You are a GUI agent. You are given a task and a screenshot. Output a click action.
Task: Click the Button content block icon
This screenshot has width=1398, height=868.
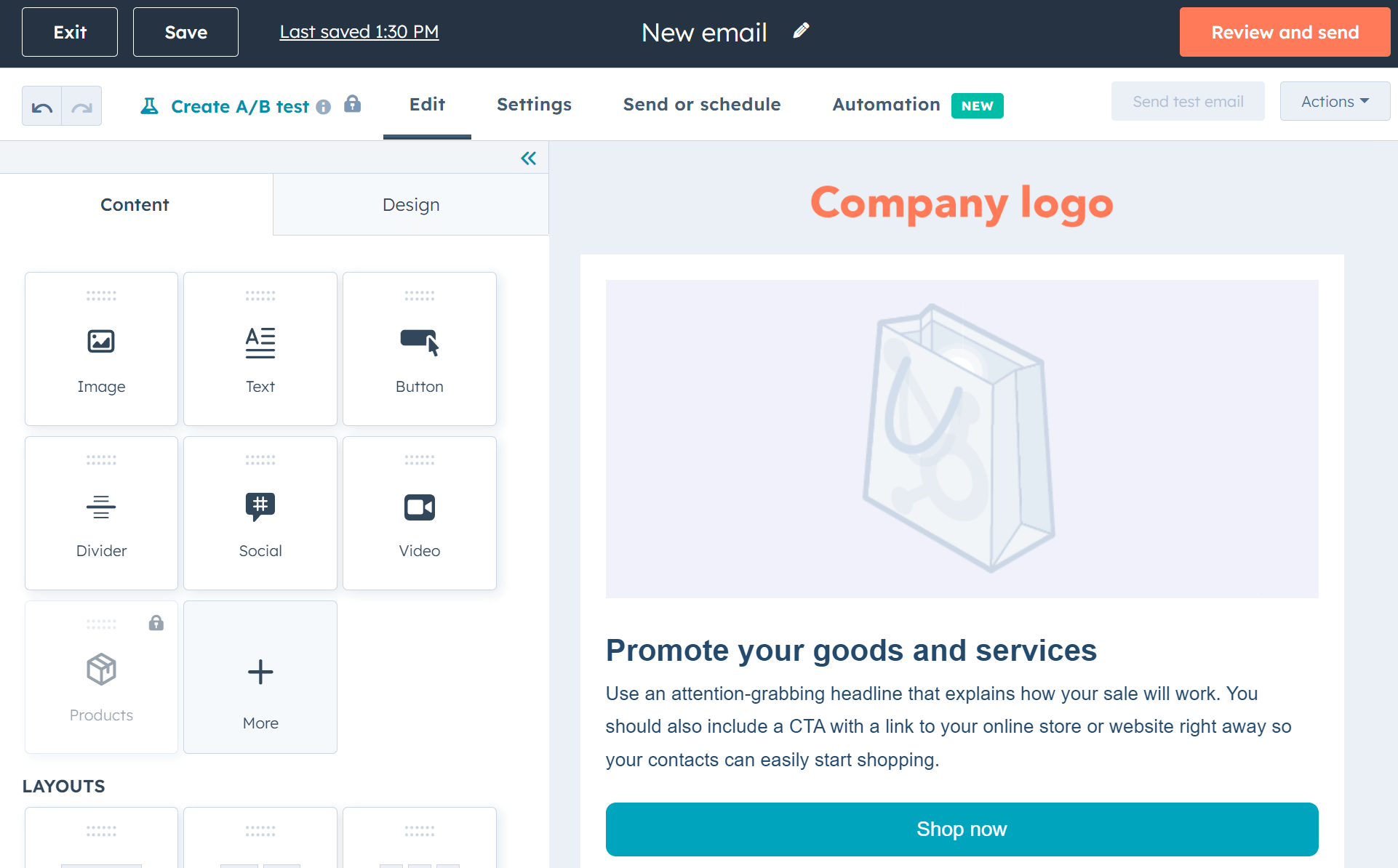coord(418,340)
